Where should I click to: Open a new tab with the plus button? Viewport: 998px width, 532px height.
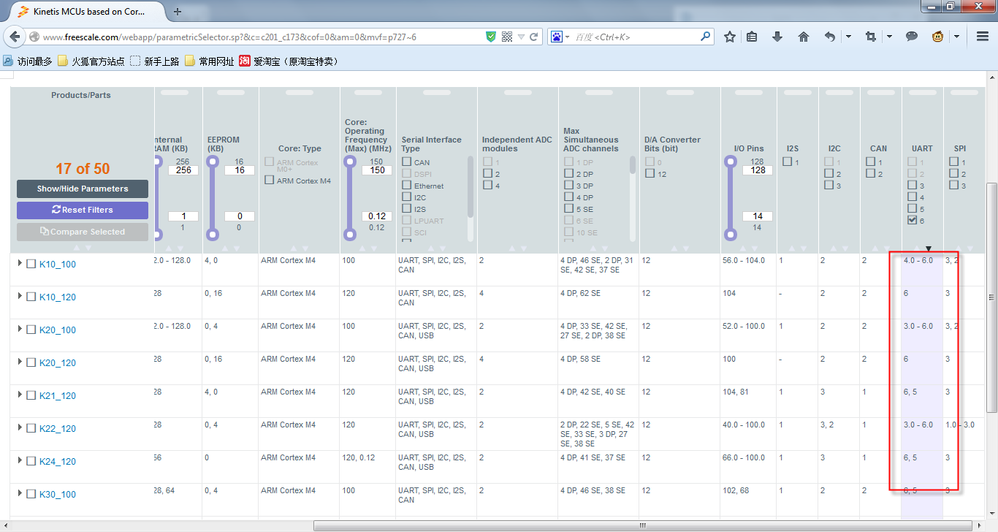(x=178, y=11)
